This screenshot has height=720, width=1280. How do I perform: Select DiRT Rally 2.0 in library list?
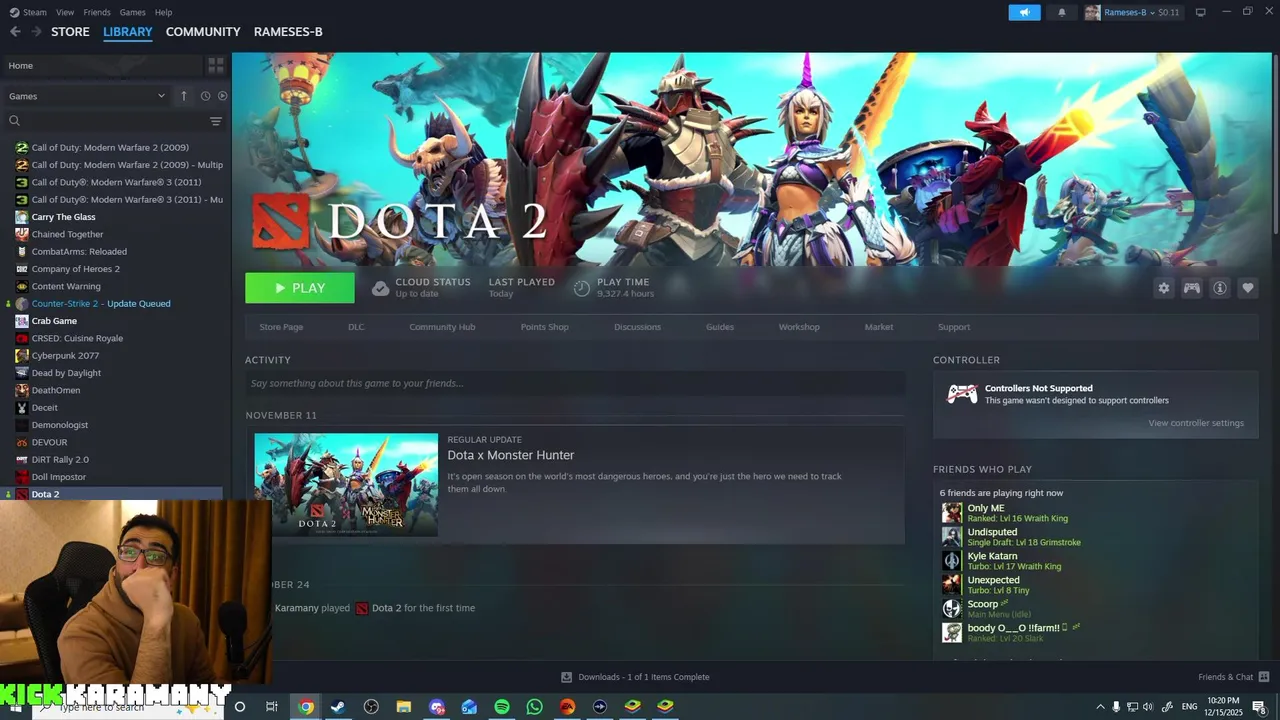[x=60, y=459]
